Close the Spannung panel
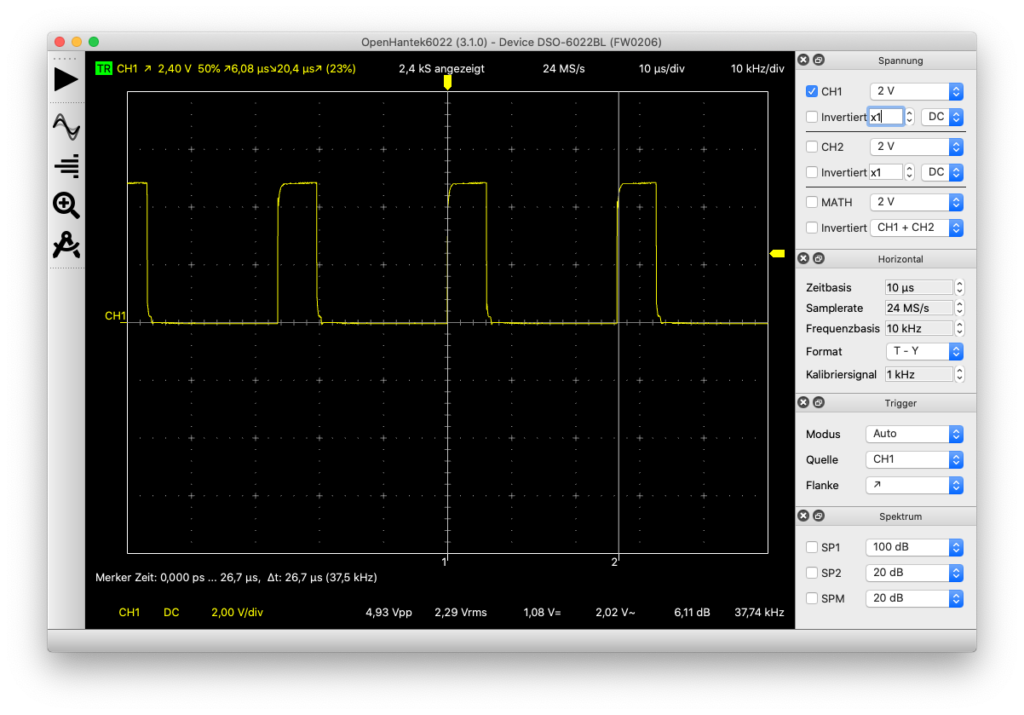Image resolution: width=1024 pixels, height=715 pixels. pos(803,60)
